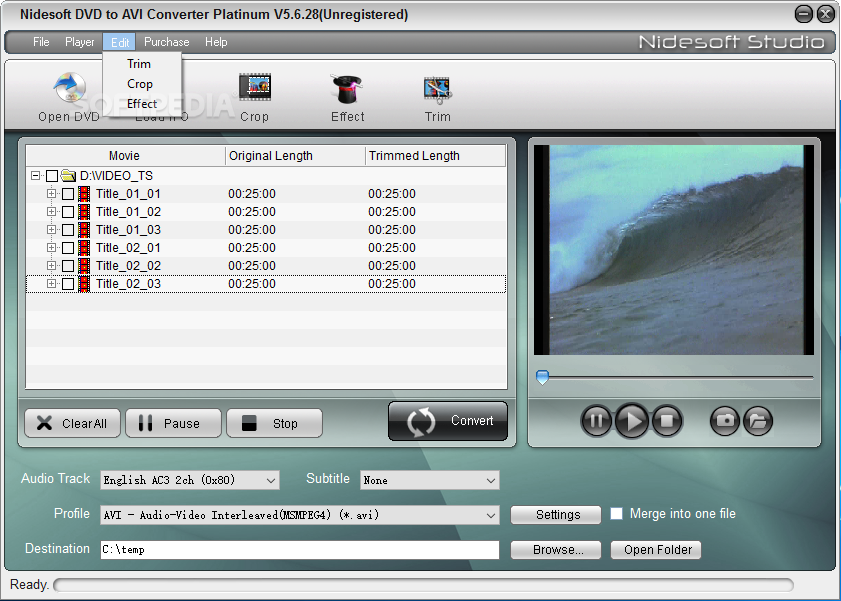This screenshot has height=601, width=841.
Task: Click the film icon of Title_02_03
Action: click(84, 284)
